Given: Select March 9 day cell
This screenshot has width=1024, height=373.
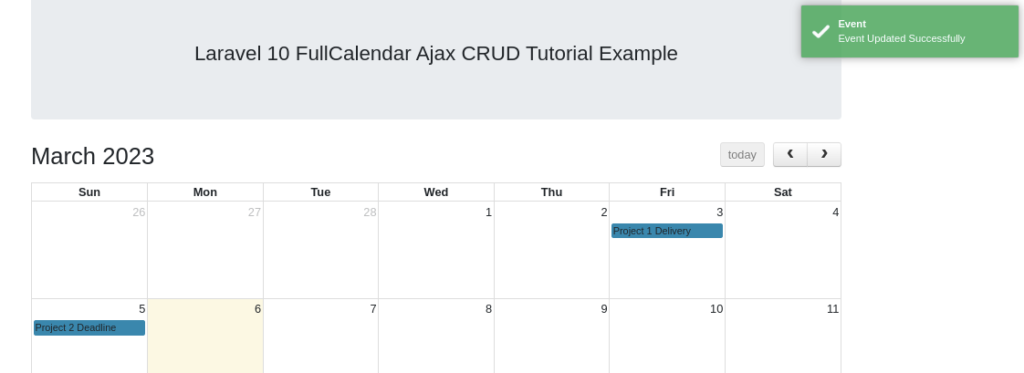Looking at the screenshot, I should (x=552, y=336).
